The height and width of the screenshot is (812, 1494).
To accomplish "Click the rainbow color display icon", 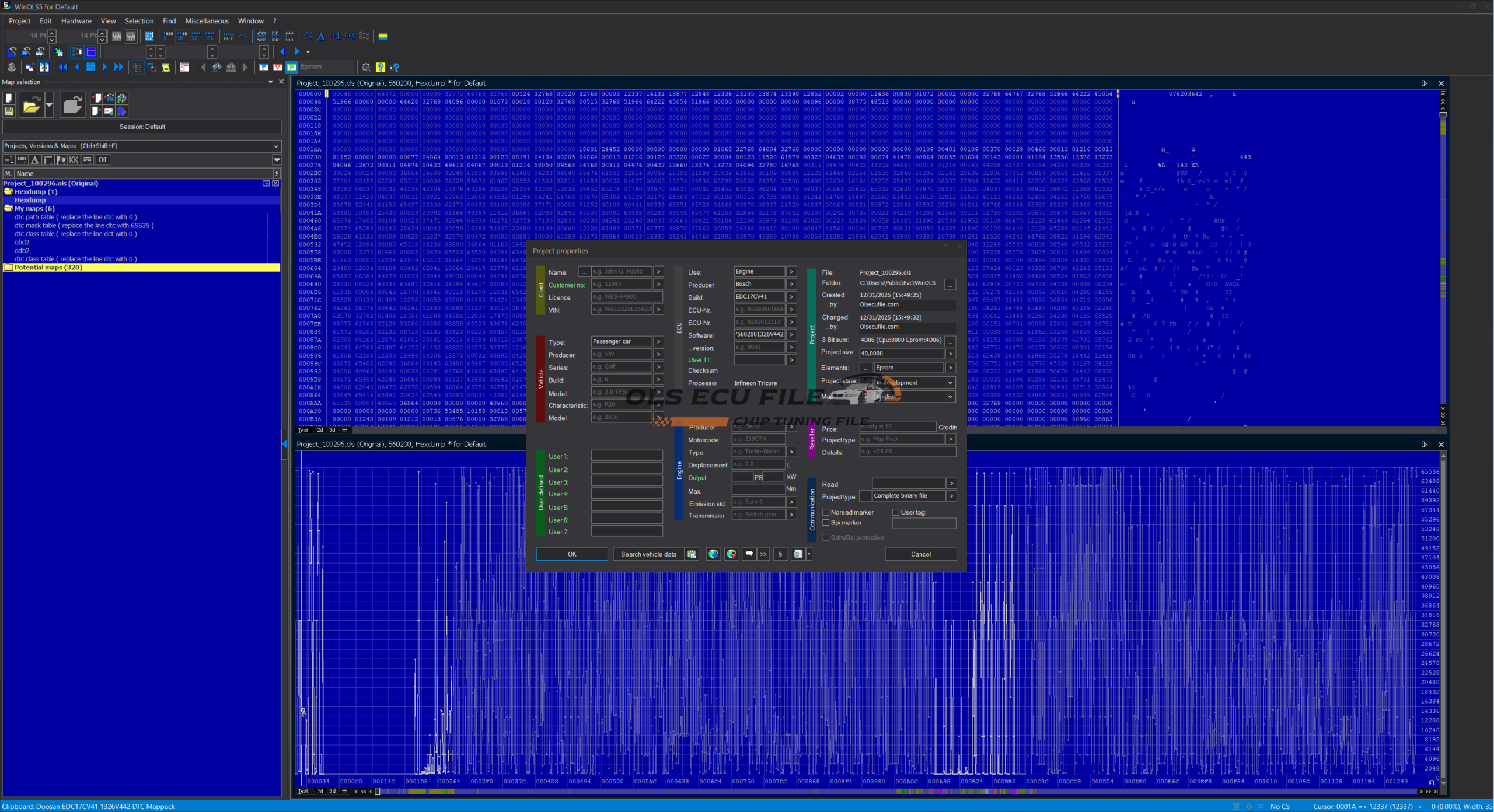I will click(383, 36).
